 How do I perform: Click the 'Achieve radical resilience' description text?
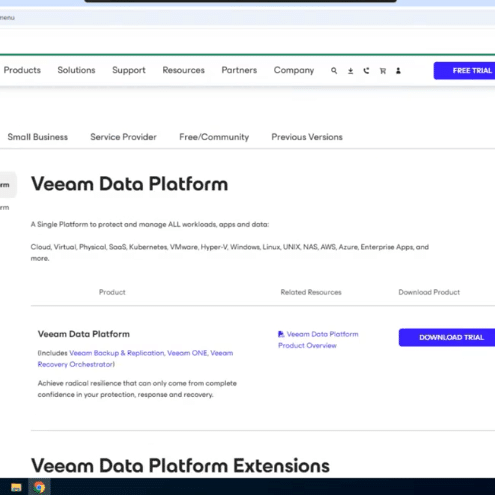tap(137, 389)
